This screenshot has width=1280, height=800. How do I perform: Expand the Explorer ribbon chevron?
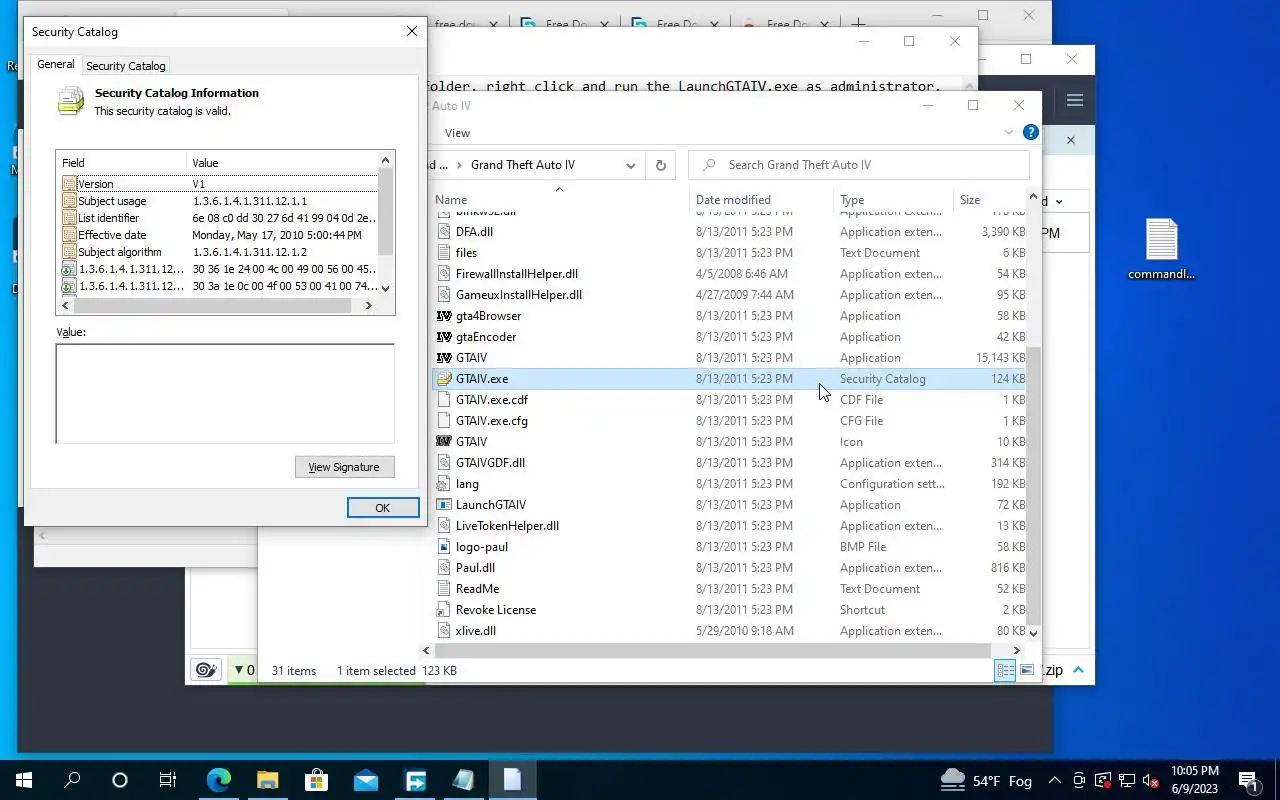[x=1008, y=132]
